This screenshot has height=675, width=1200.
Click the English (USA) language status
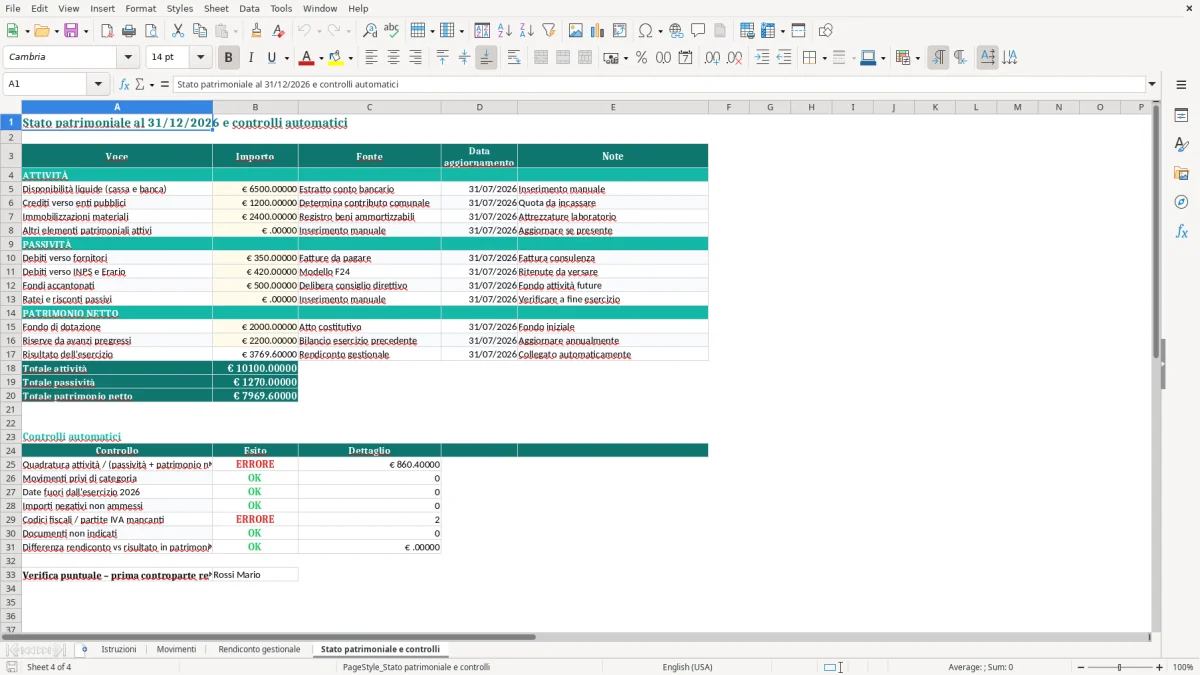pyautogui.click(x=687, y=667)
